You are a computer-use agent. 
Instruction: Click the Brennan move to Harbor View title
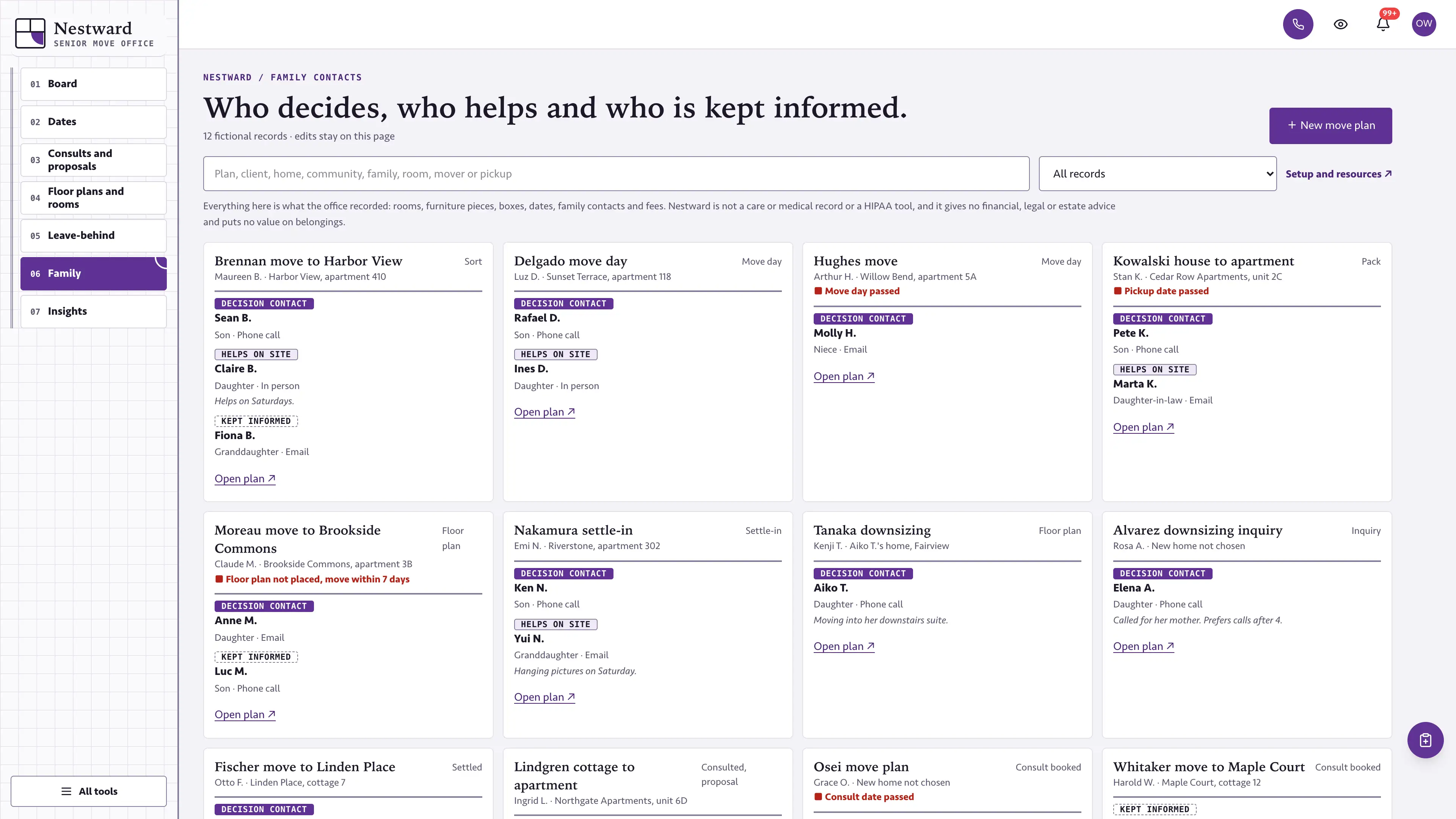308,261
